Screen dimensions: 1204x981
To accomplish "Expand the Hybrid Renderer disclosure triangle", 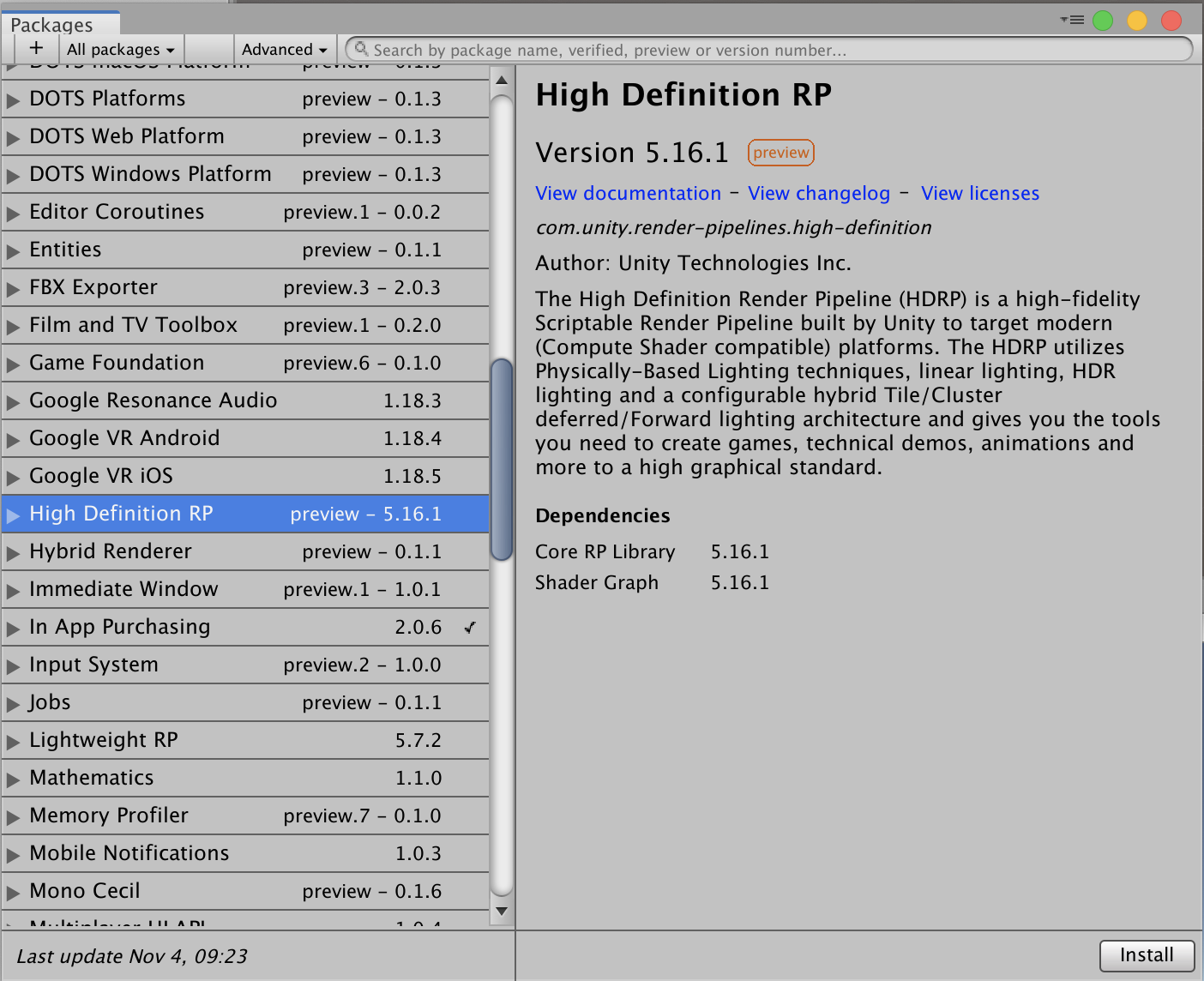I will pos(13,552).
